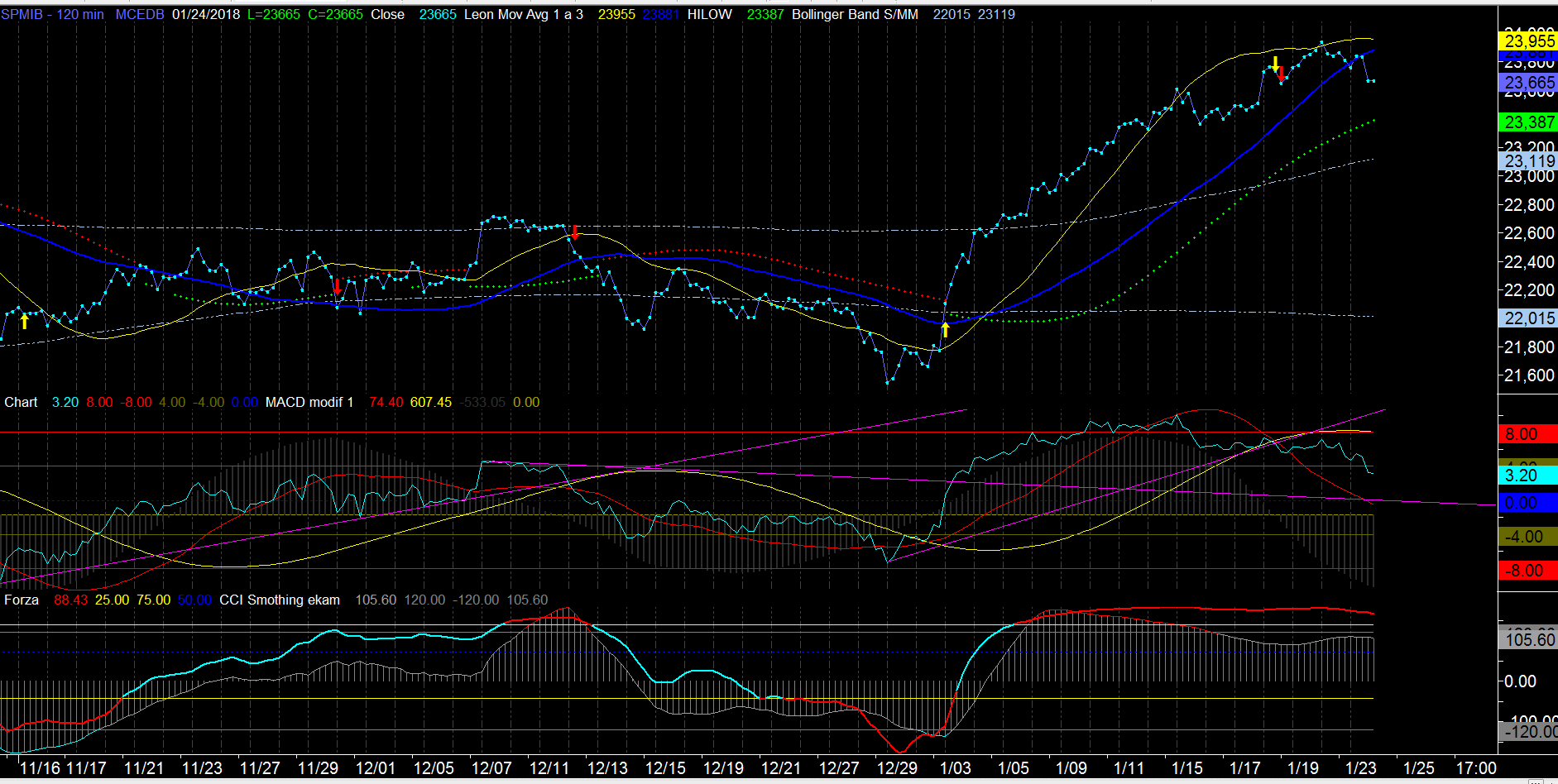Select the MACD modif 1 indicator label
1558x784 pixels.
pos(309,402)
